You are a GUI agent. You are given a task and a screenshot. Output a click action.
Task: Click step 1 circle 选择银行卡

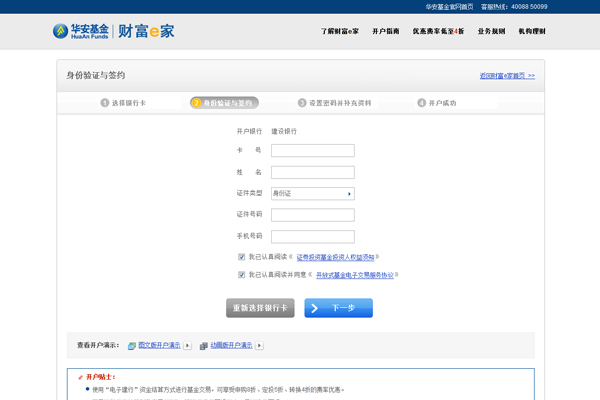click(x=105, y=103)
